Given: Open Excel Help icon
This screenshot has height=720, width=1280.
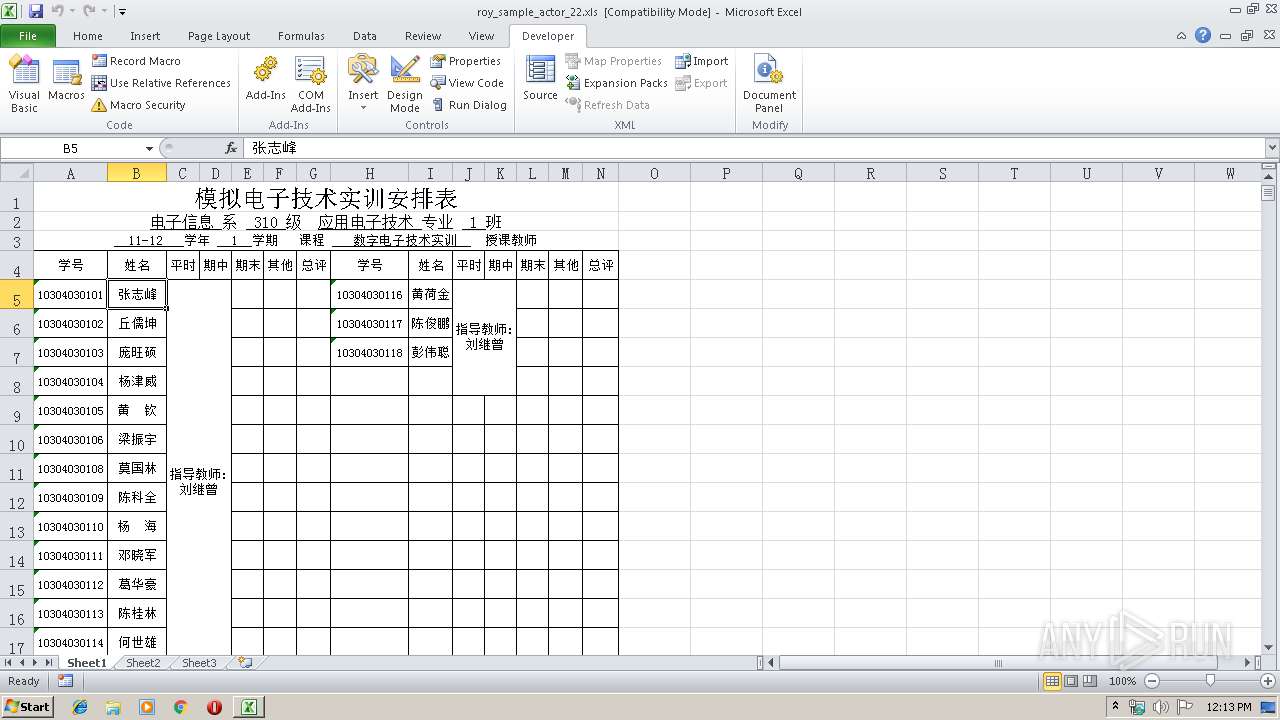Looking at the screenshot, I should point(1203,35).
